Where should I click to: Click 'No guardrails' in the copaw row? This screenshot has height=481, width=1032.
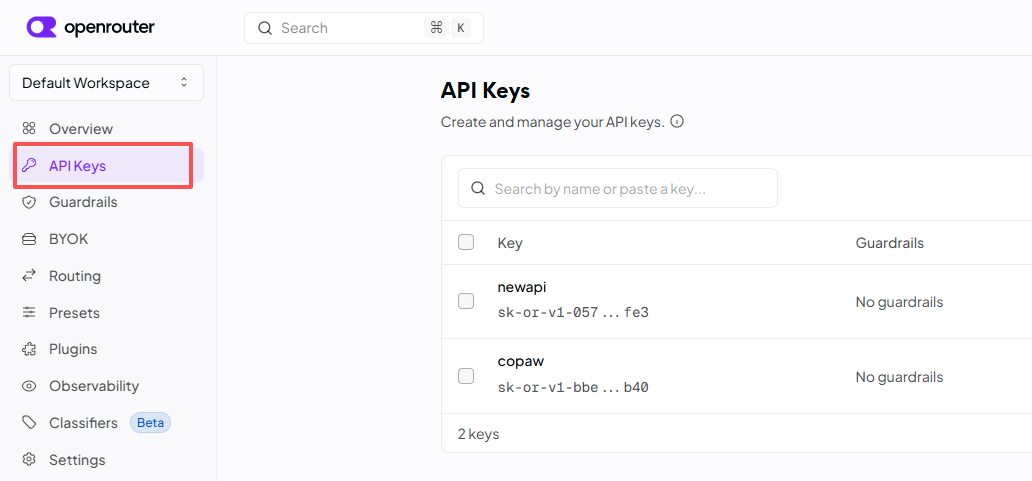point(899,377)
